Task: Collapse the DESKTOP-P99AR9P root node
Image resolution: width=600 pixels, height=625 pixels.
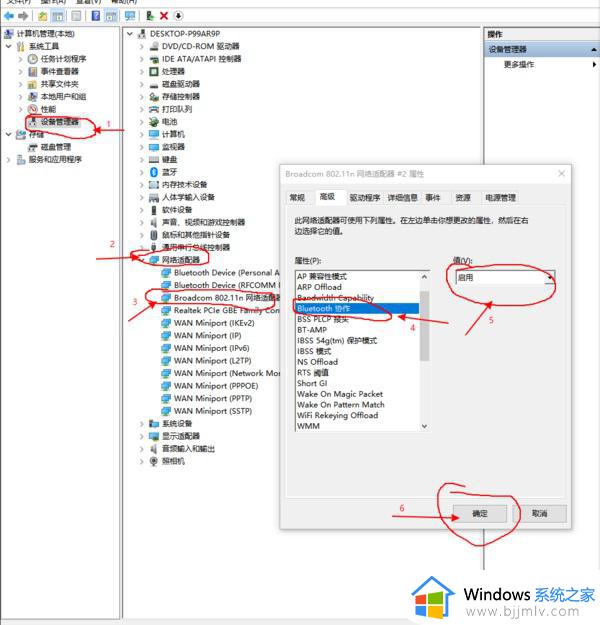Action: (130, 34)
